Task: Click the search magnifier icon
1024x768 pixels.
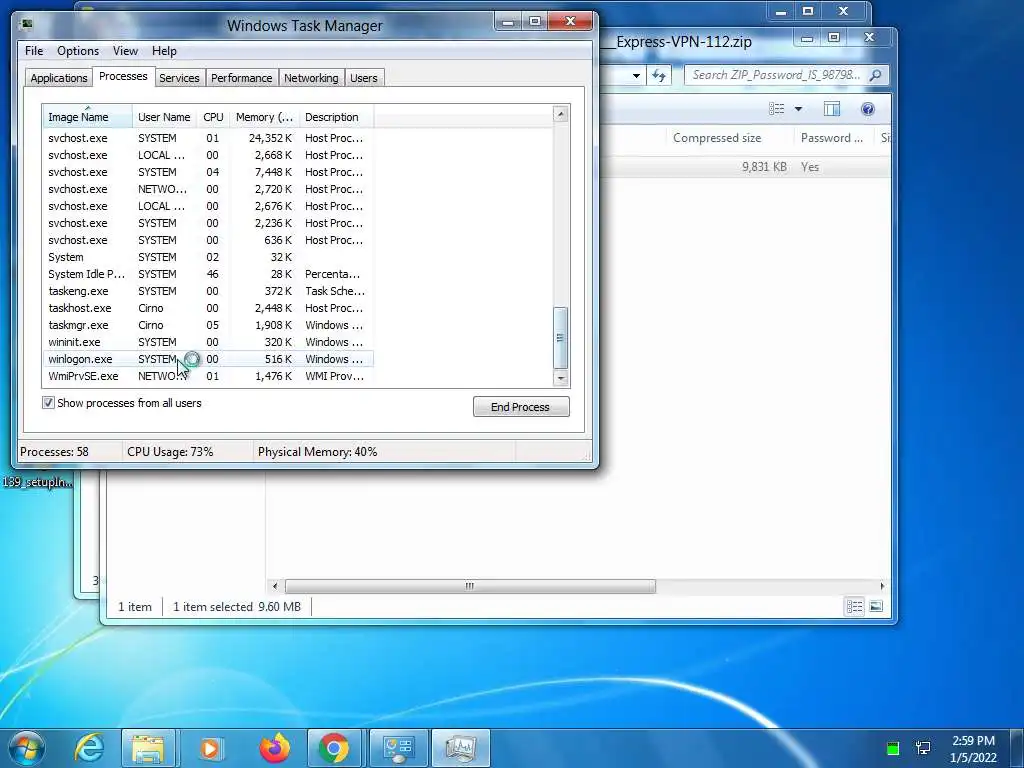Action: click(x=876, y=75)
